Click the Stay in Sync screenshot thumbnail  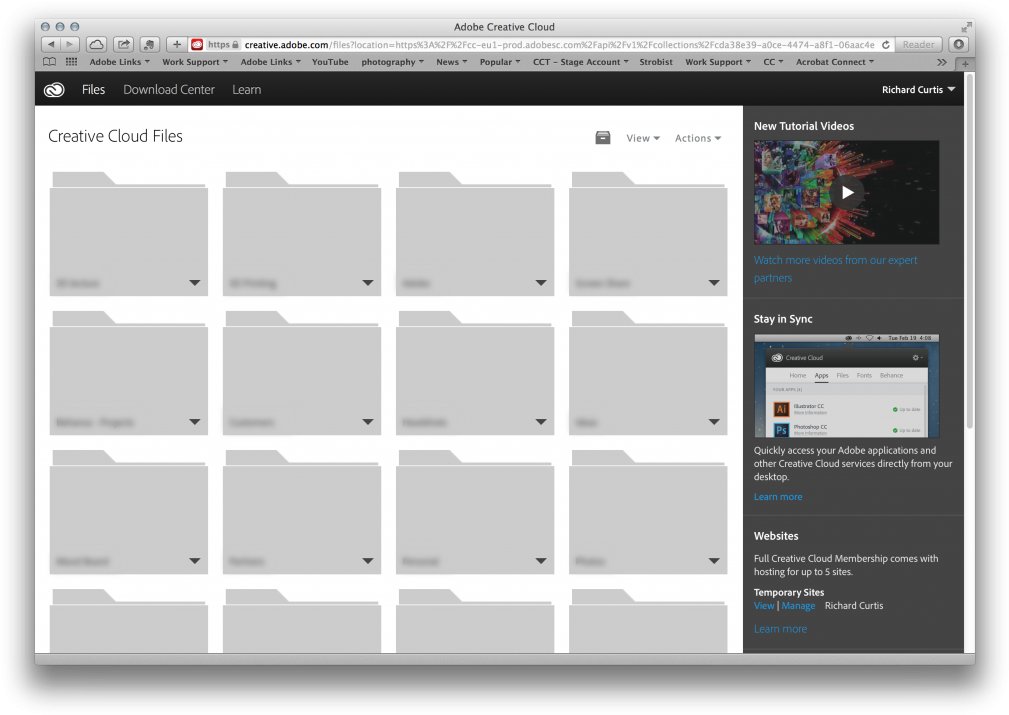pos(847,386)
